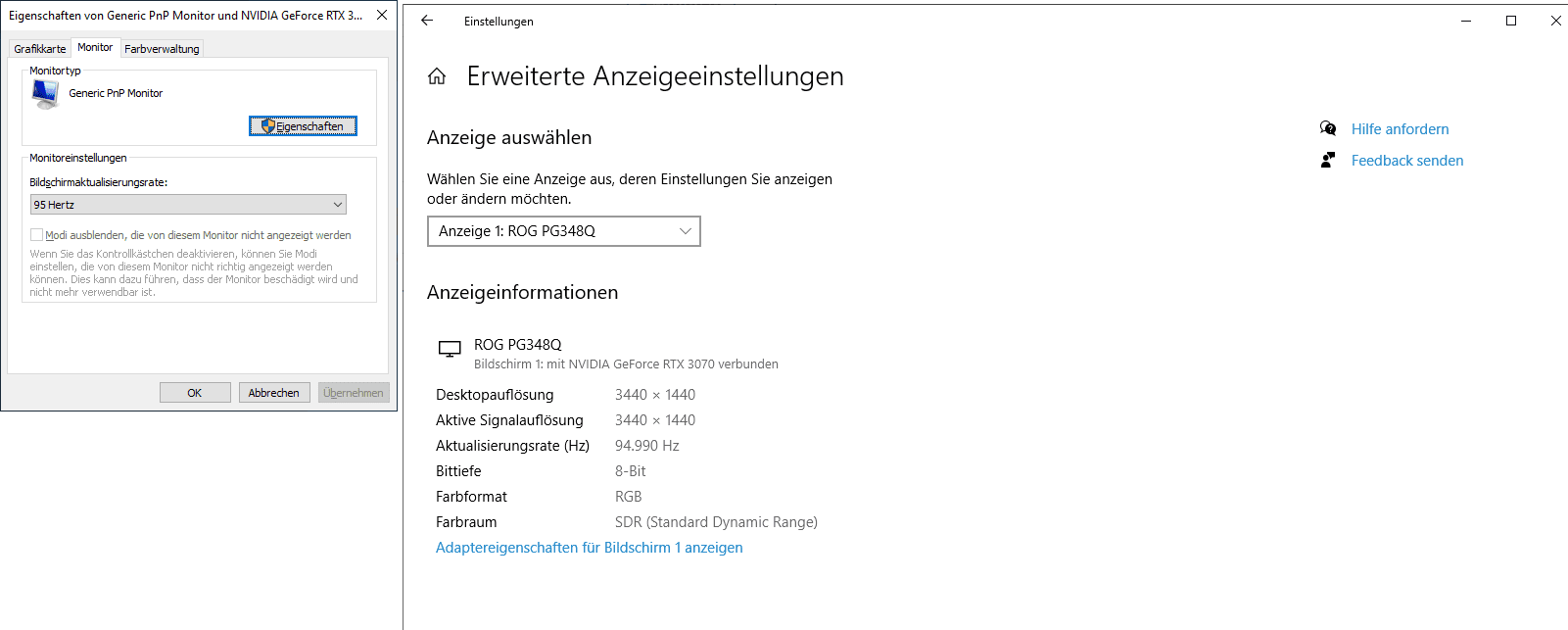The image size is (1568, 630).
Task: Select the Monitor tab
Action: (x=95, y=47)
